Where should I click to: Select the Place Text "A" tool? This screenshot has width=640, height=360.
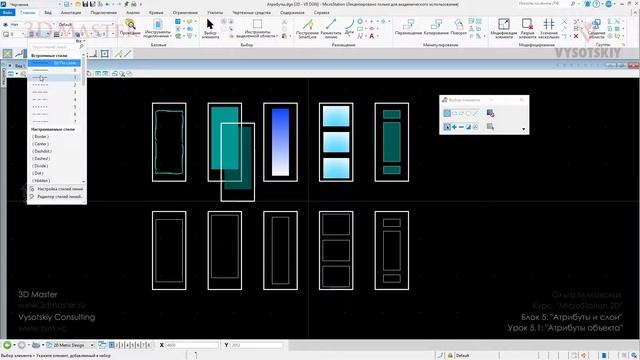pos(371,36)
